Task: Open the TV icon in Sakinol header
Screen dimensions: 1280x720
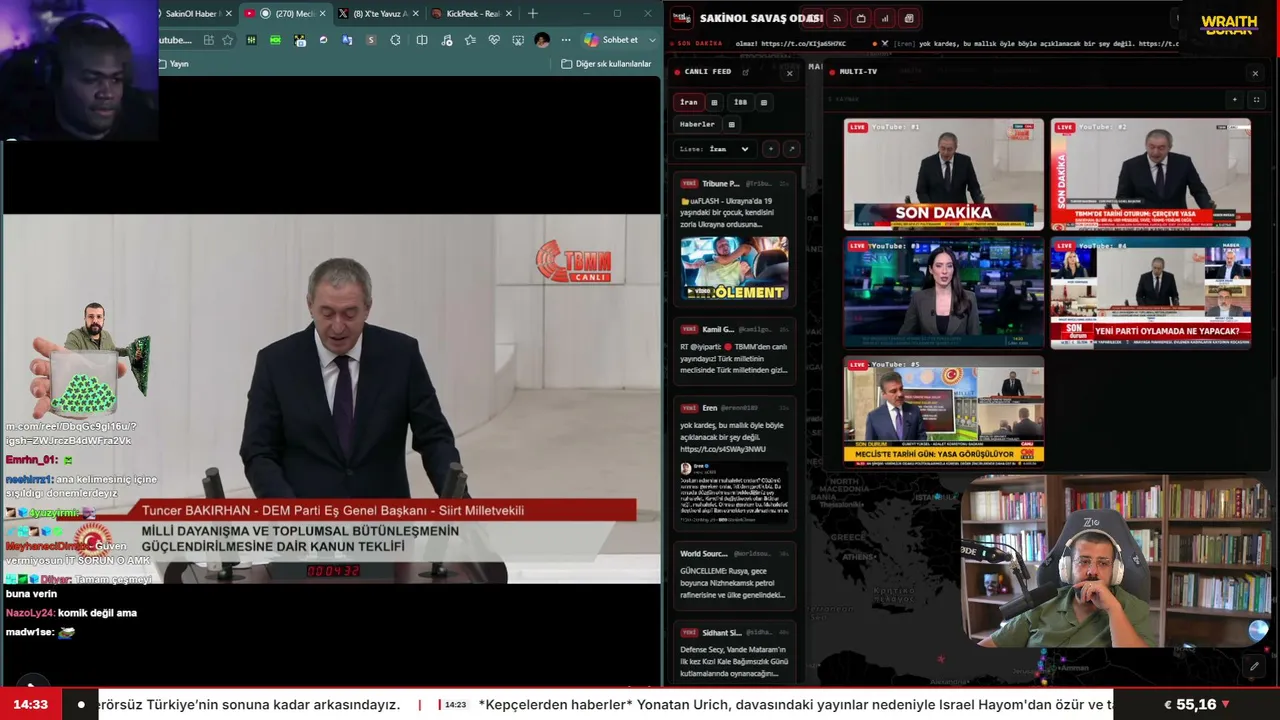Action: coord(861,18)
